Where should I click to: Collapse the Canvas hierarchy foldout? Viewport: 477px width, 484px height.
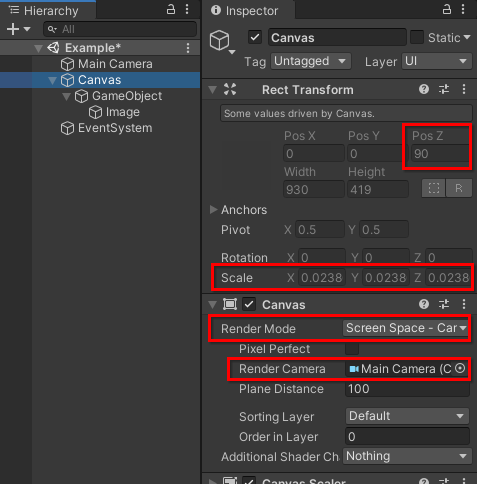coord(52,80)
